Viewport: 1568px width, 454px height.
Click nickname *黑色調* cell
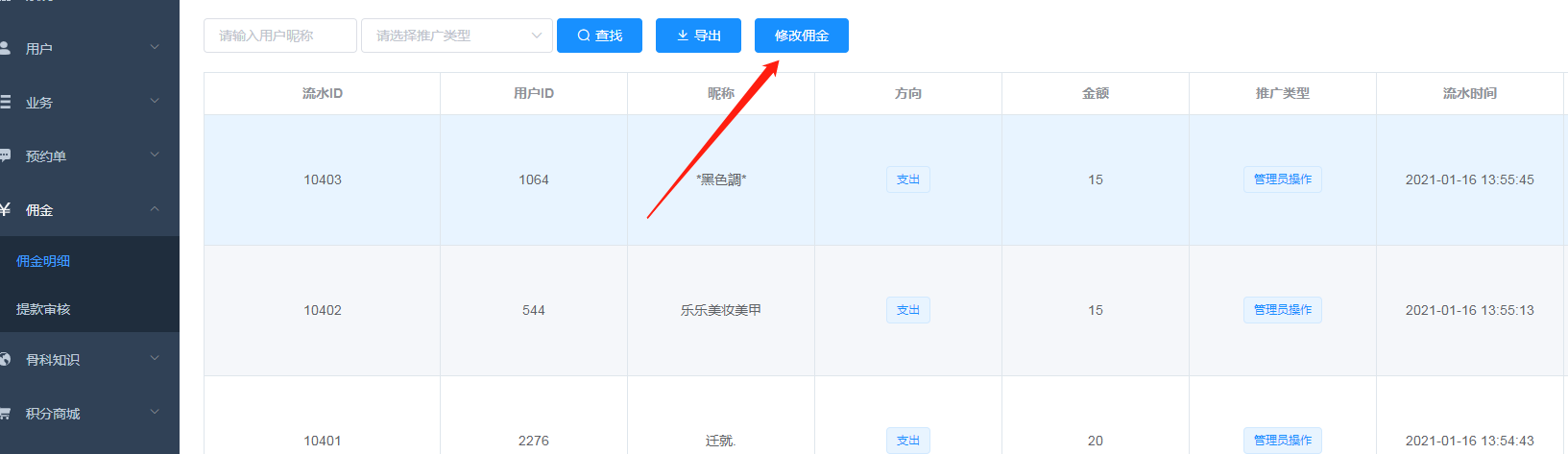pos(721,179)
